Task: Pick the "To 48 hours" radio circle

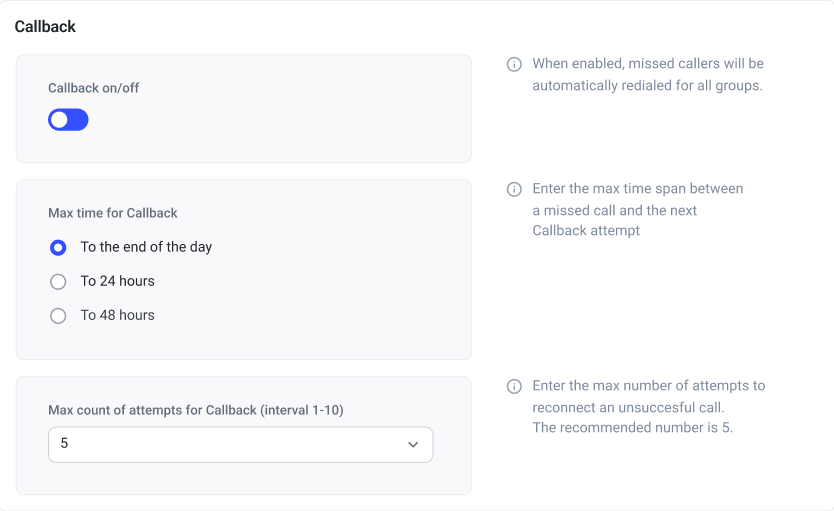Action: pos(58,315)
